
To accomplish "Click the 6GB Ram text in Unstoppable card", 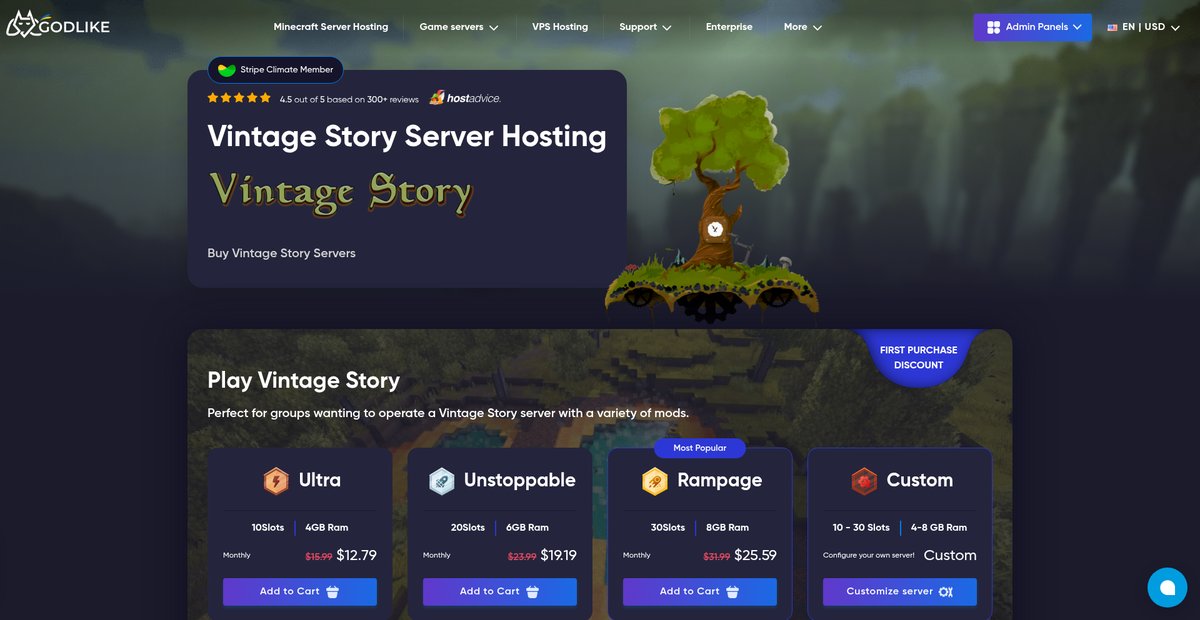I will [x=527, y=527].
